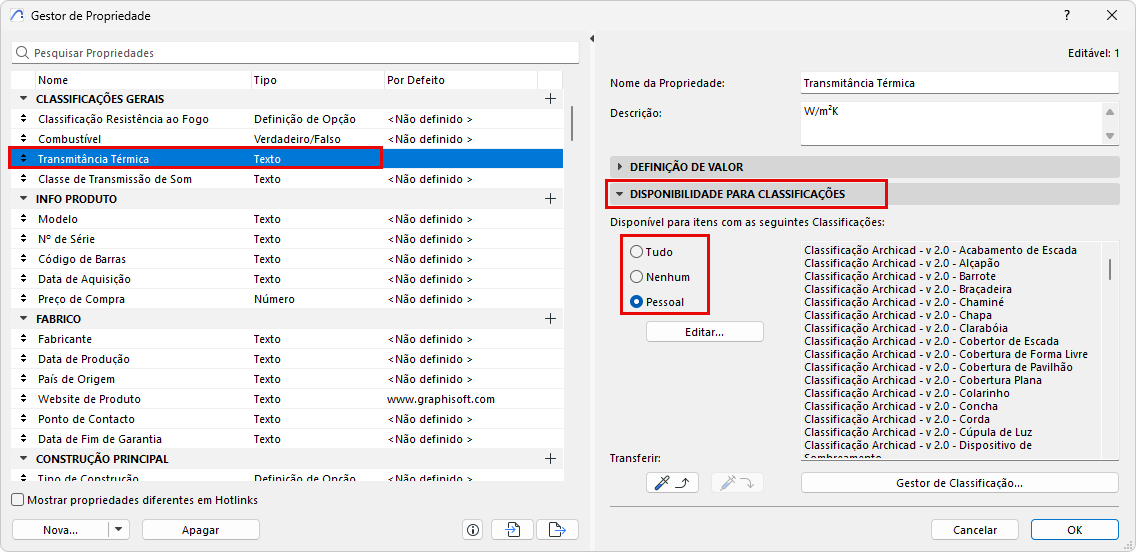Image resolution: width=1136 pixels, height=552 pixels.
Task: Select the Data de Aquisição property
Action: (x=288, y=279)
